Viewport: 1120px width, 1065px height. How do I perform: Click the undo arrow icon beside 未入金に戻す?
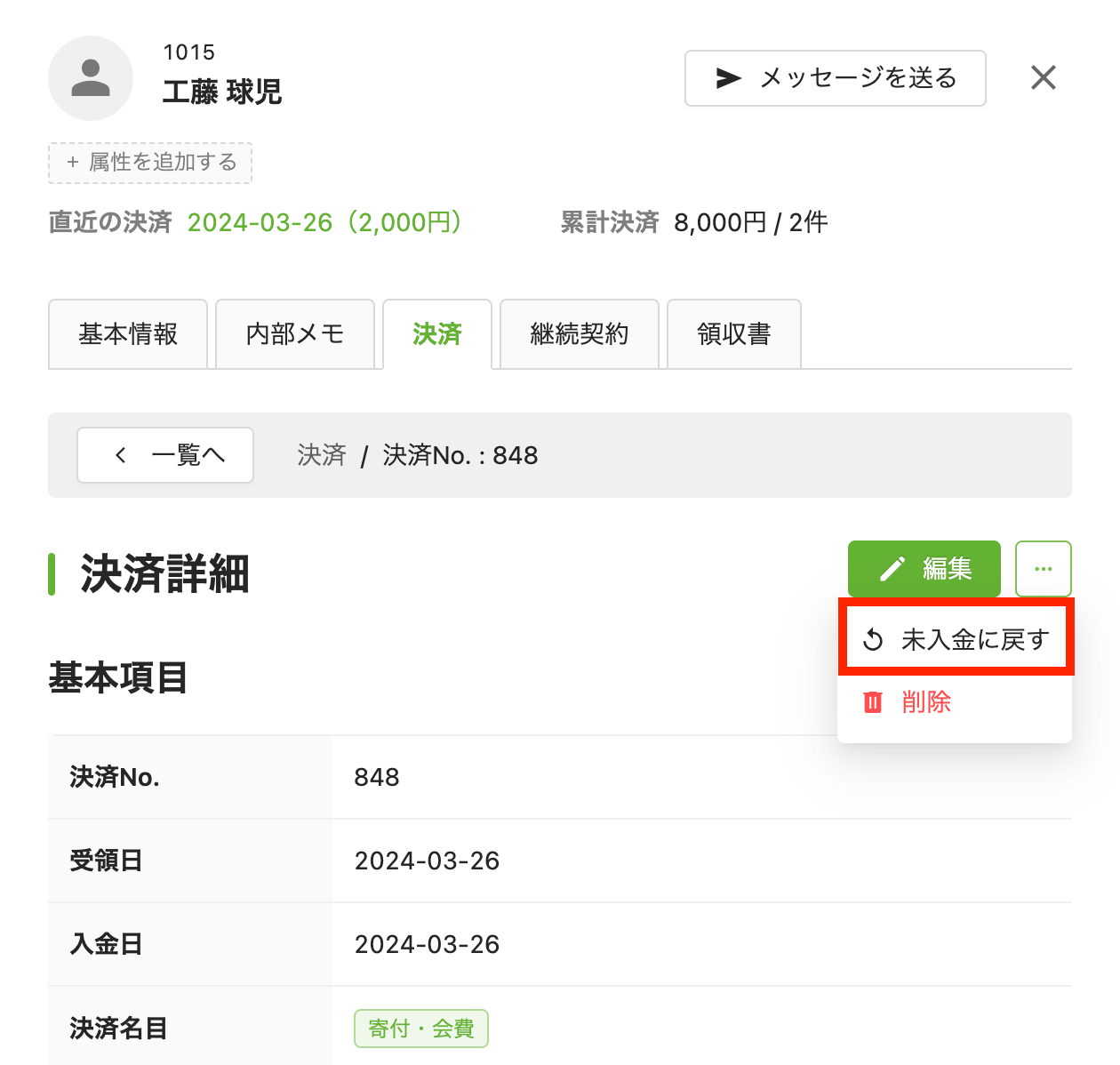[873, 639]
